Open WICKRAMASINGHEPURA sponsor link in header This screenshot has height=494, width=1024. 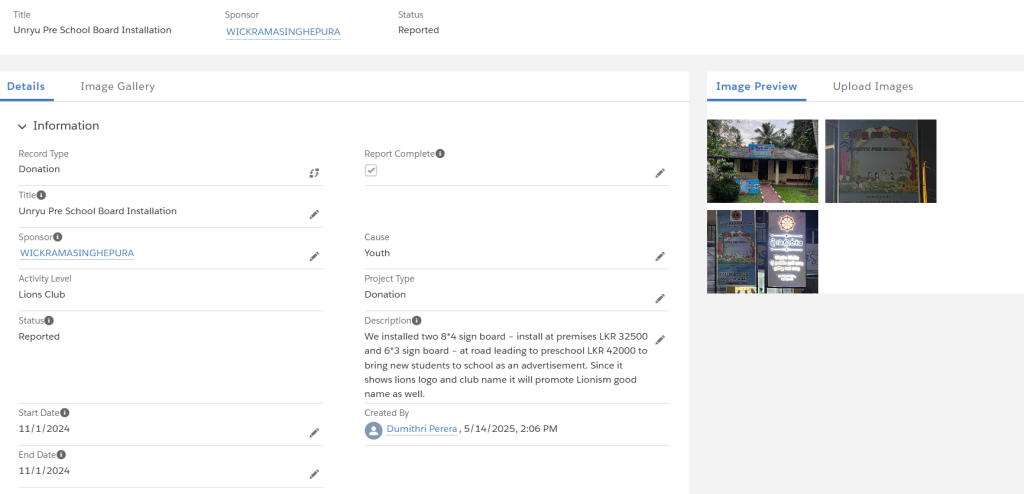click(283, 31)
